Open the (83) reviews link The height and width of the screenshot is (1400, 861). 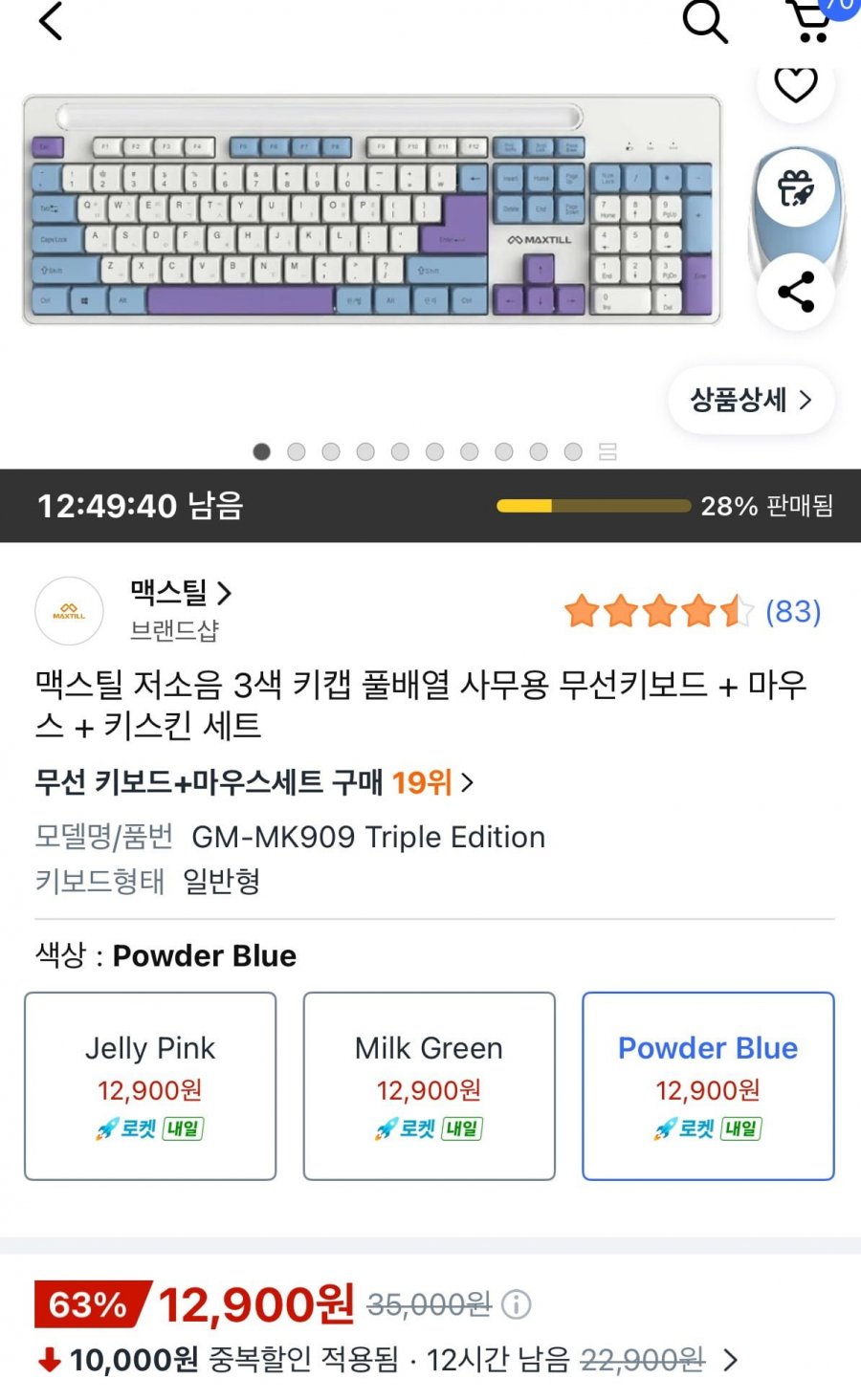(x=793, y=611)
